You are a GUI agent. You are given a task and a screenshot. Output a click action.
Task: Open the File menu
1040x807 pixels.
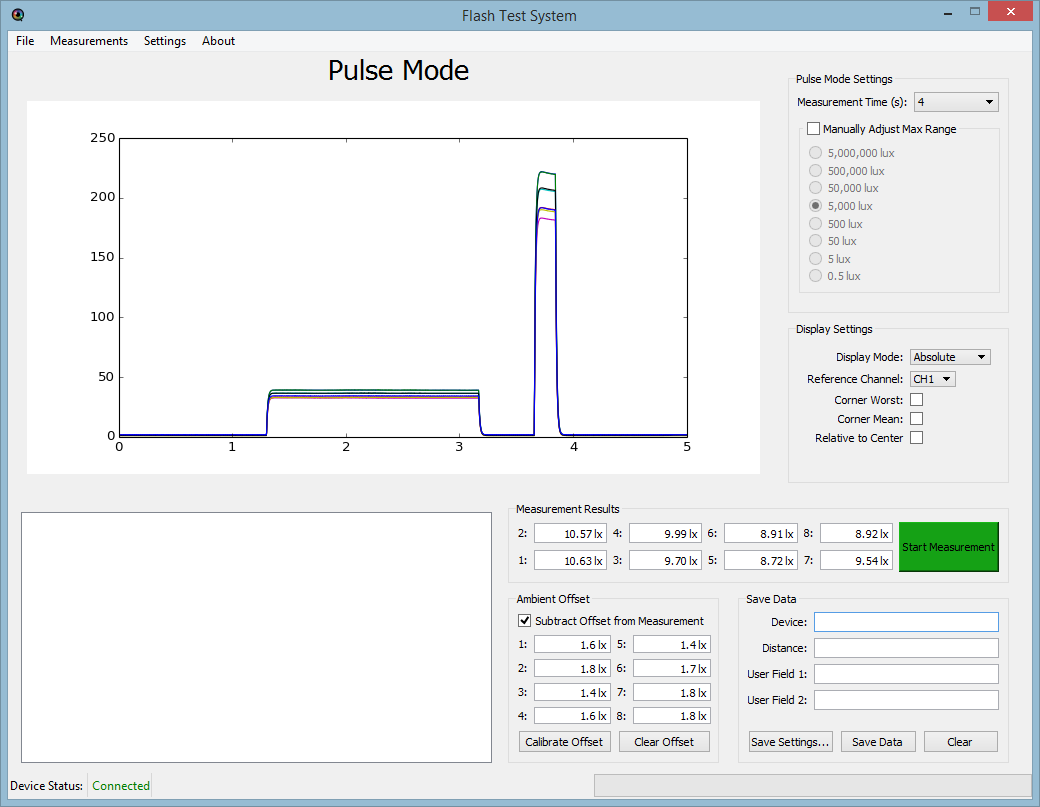tap(25, 41)
